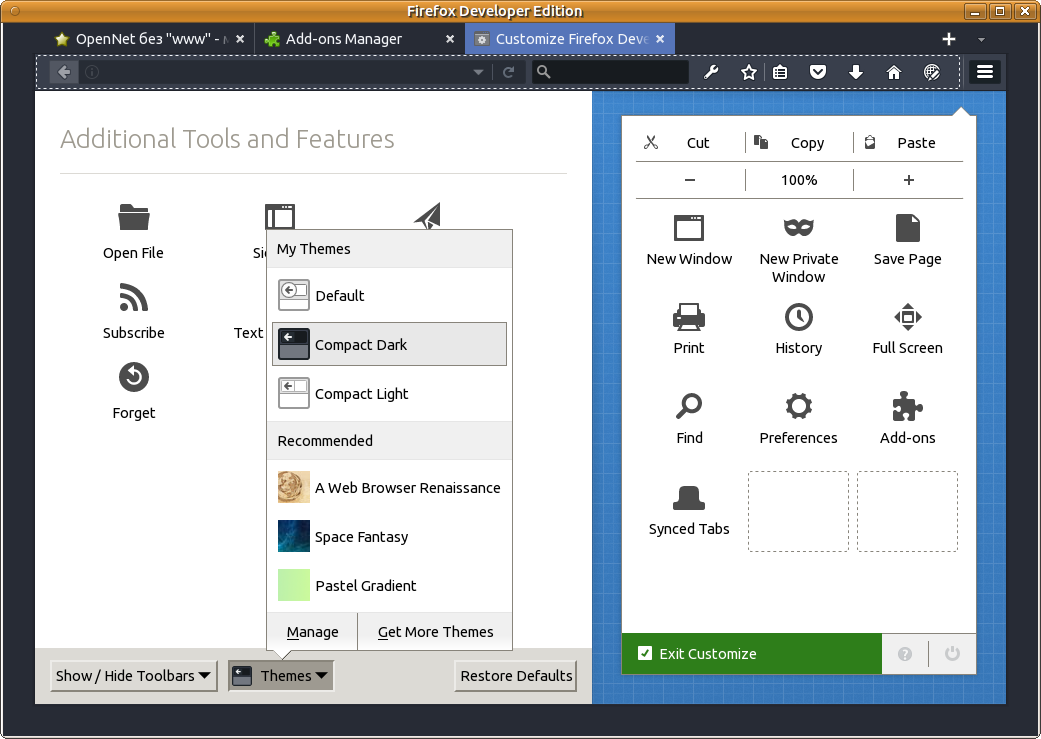Image resolution: width=1041 pixels, height=739 pixels.
Task: Click the Add-ons puzzle piece icon
Action: 907,407
